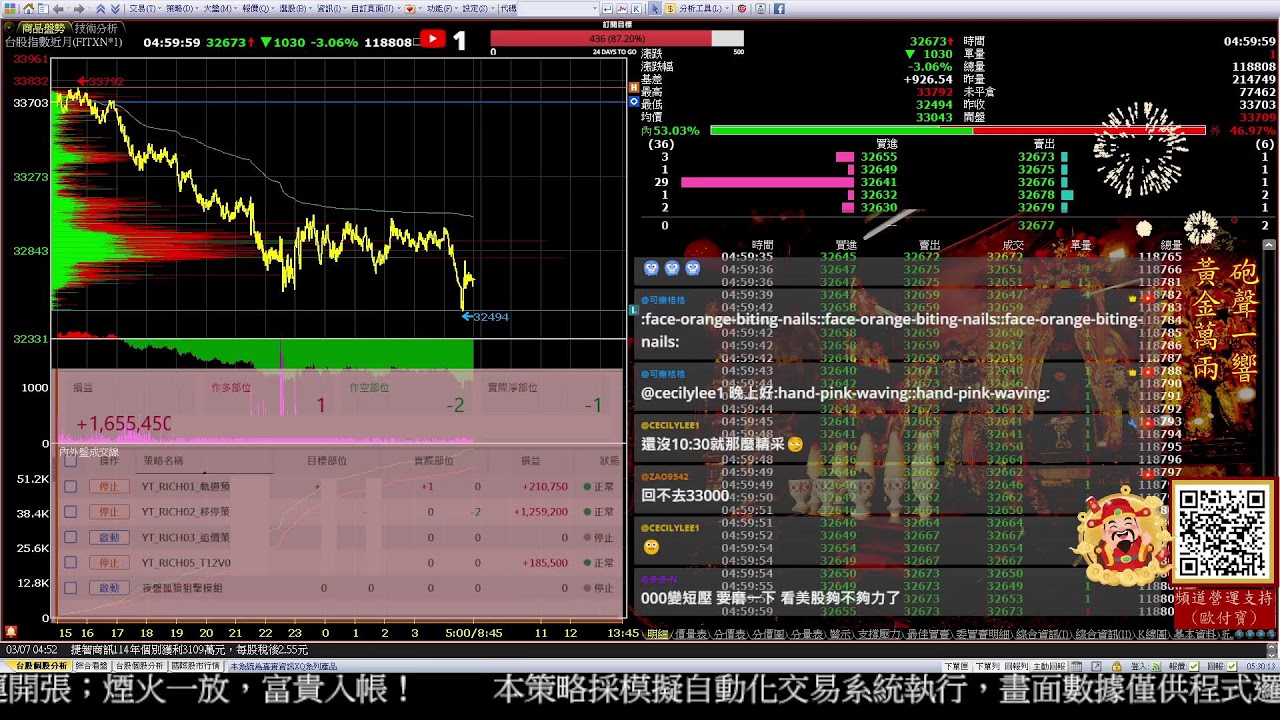Switch to the 商品盤勢 tab
Image resolution: width=1280 pixels, height=720 pixels.
click(x=43, y=29)
